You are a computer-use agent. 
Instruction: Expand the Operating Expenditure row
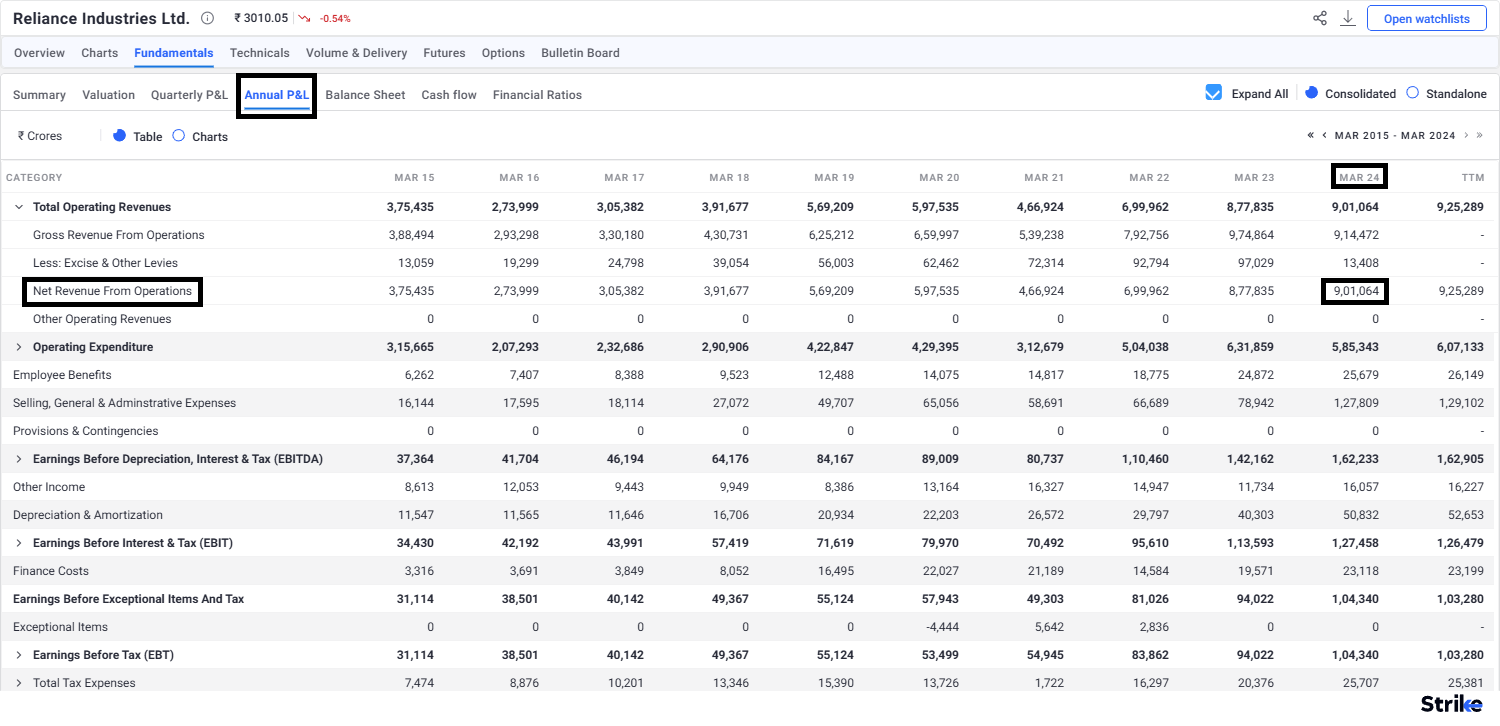click(18, 347)
